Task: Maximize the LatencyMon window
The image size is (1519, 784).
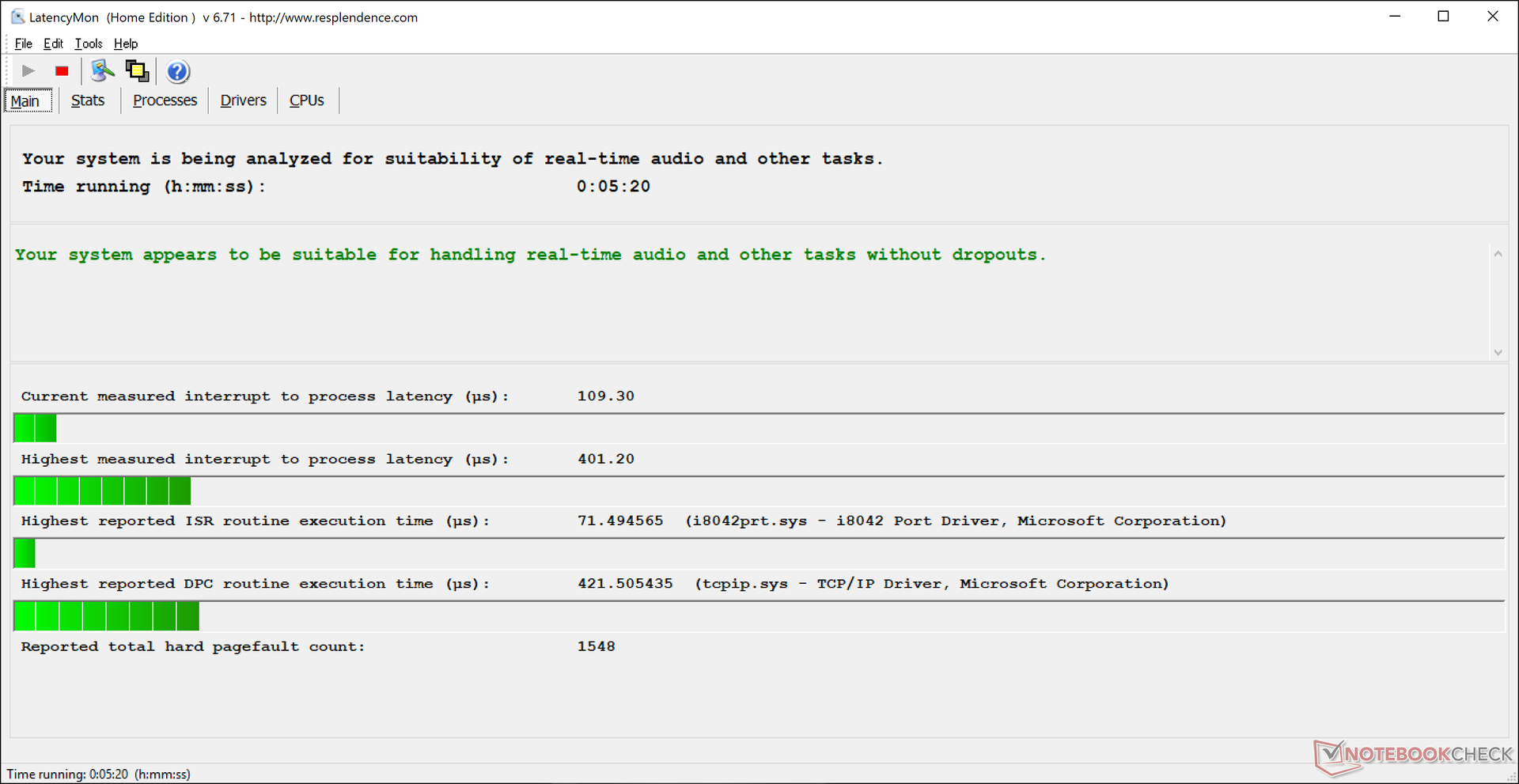Action: [1443, 17]
